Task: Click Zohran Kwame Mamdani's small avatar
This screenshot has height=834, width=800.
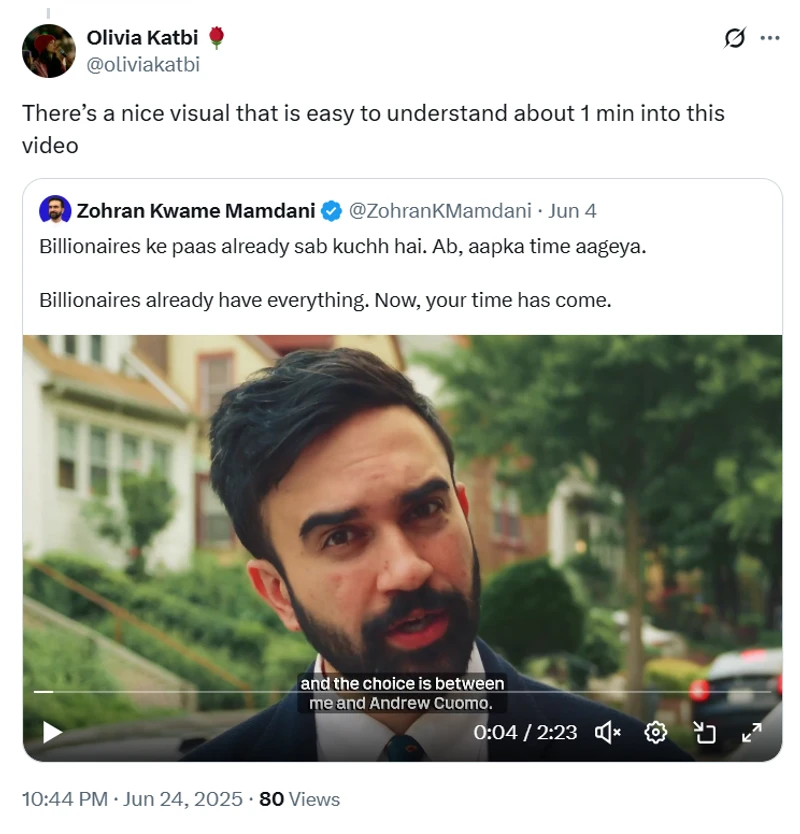Action: tap(54, 211)
